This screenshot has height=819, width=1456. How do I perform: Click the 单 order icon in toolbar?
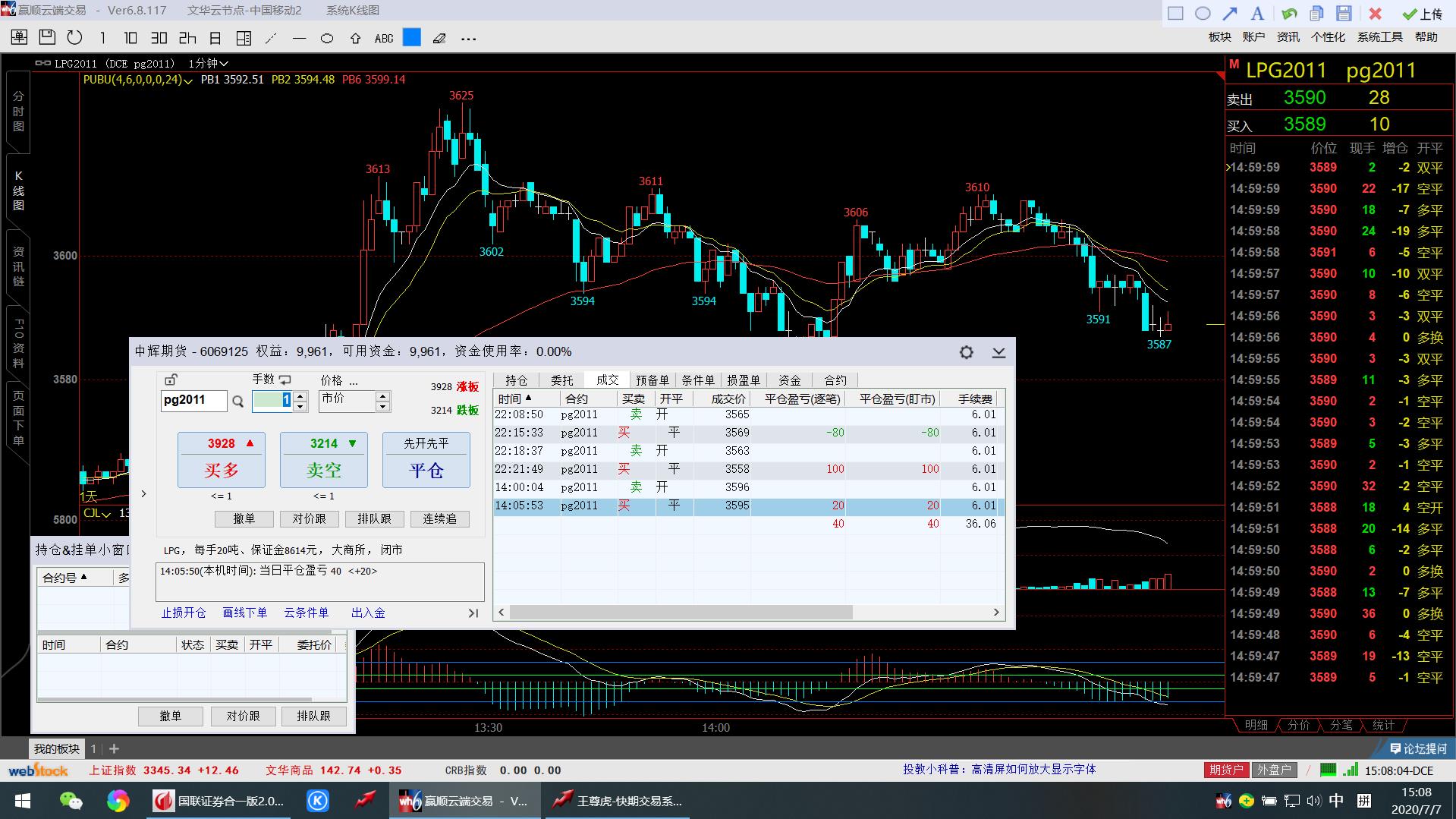(x=19, y=37)
